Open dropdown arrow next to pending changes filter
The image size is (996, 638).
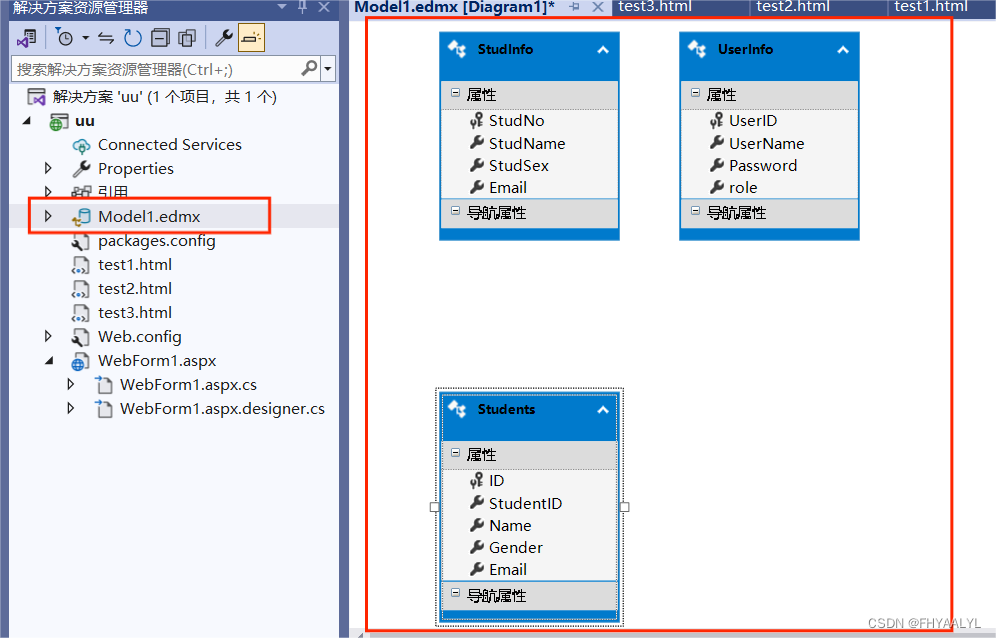85,38
